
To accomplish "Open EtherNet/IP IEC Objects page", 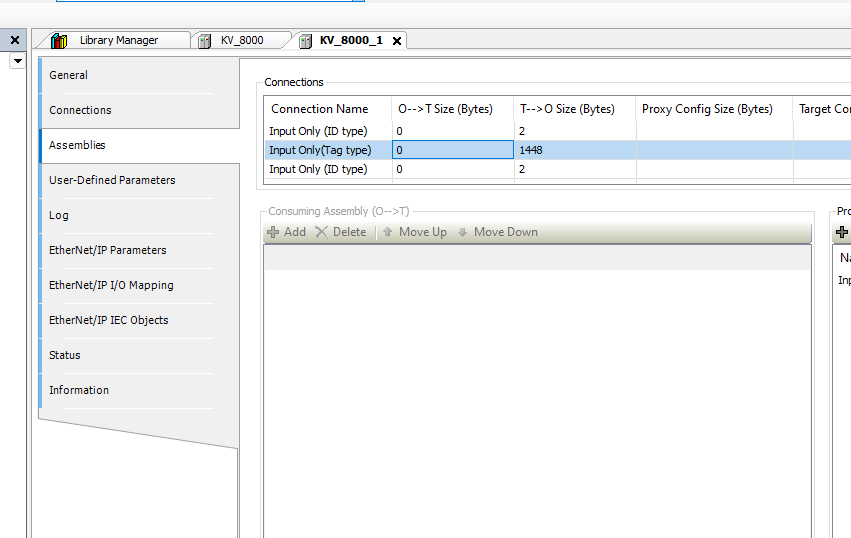I will tap(109, 320).
